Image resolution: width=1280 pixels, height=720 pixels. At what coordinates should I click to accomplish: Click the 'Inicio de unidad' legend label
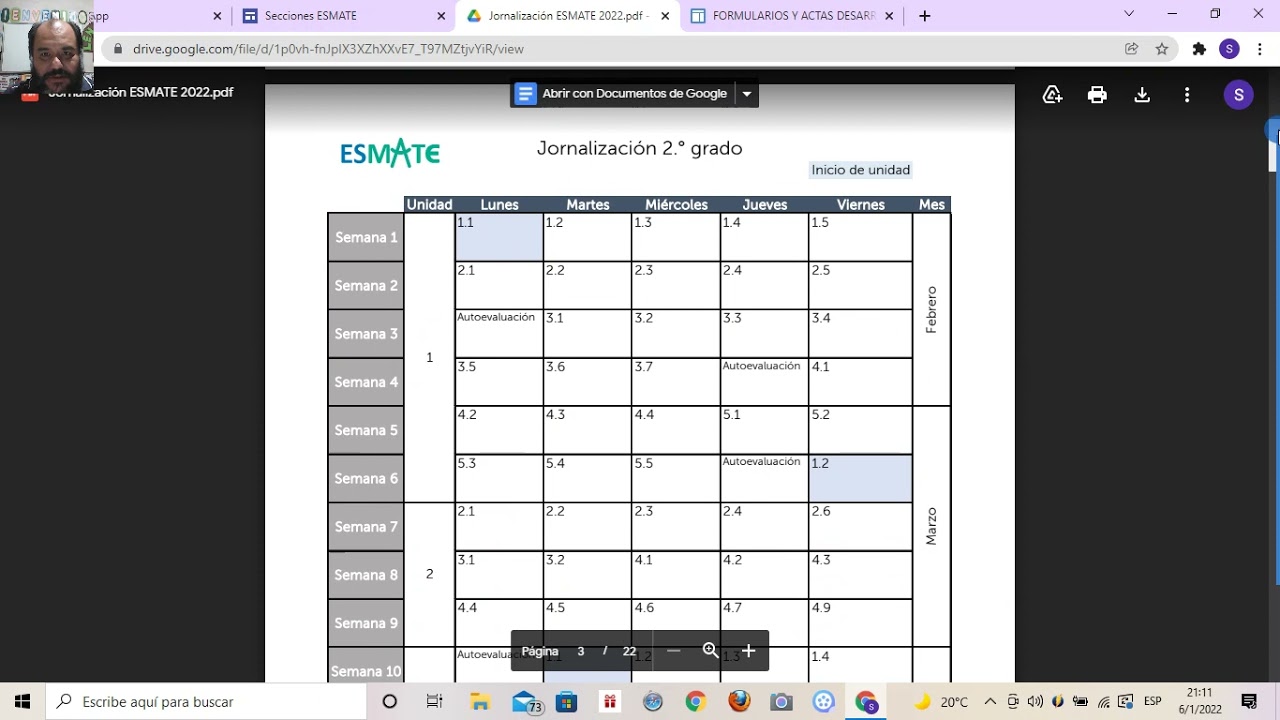click(x=860, y=170)
